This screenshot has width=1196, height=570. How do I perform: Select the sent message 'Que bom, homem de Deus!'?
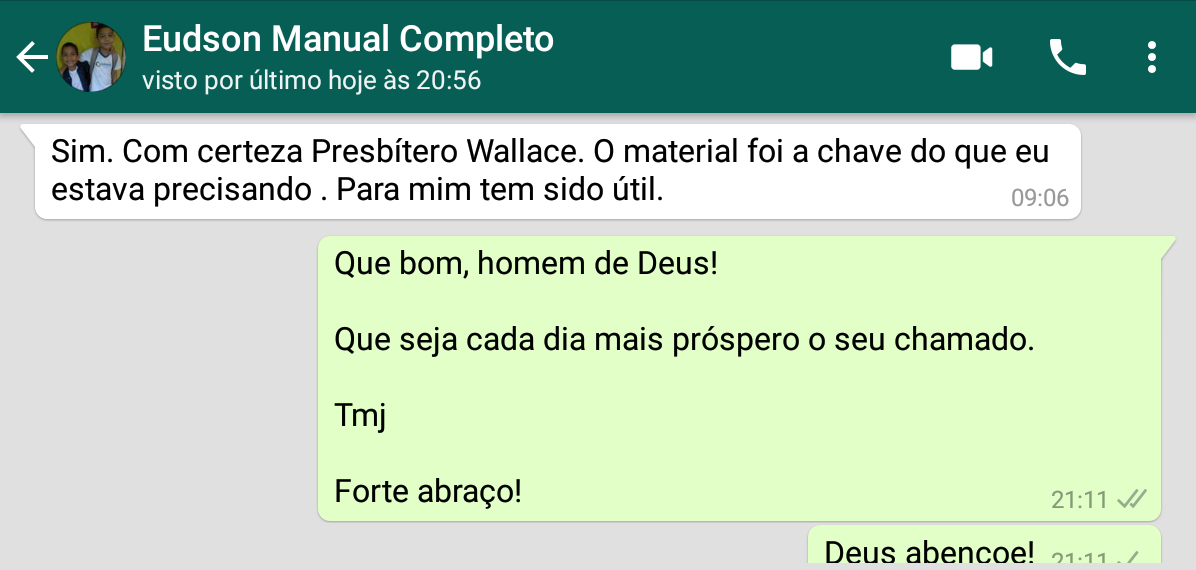pos(526,265)
